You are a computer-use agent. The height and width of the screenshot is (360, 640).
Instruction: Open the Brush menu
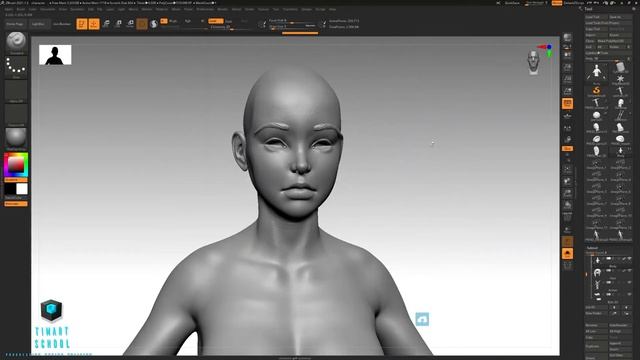point(20,9)
